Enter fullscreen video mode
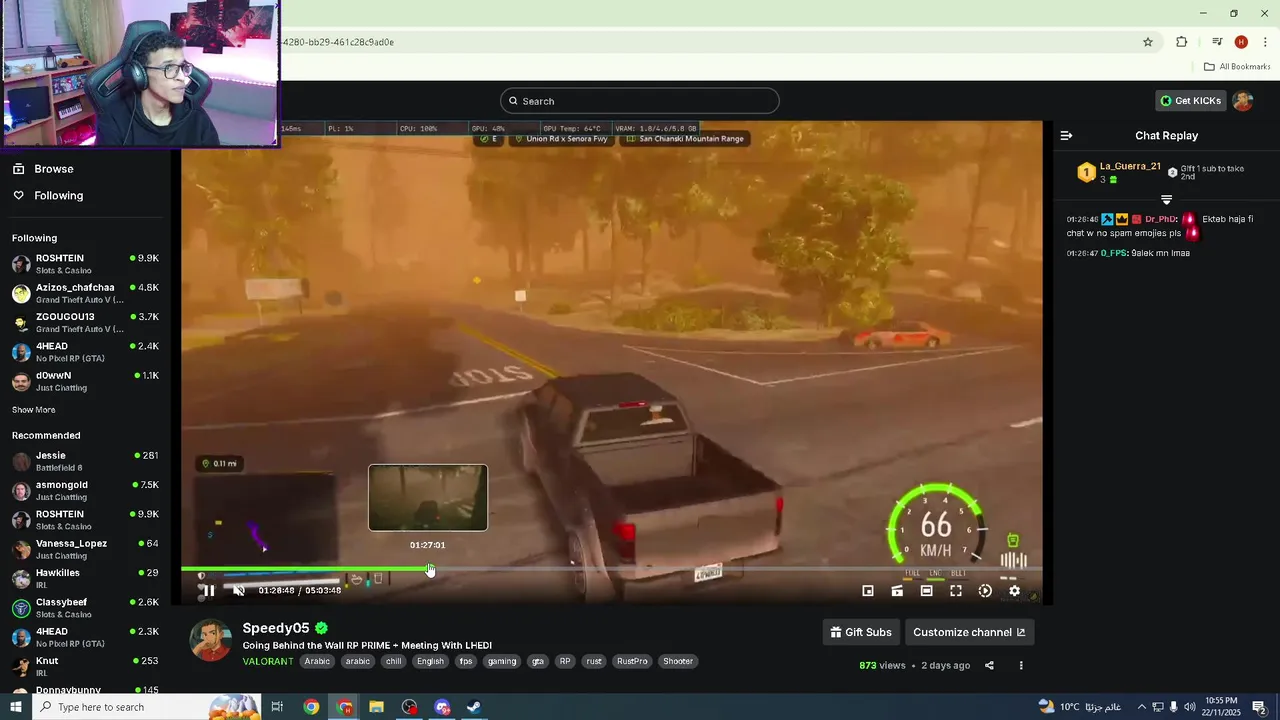The height and width of the screenshot is (720, 1280). click(956, 591)
